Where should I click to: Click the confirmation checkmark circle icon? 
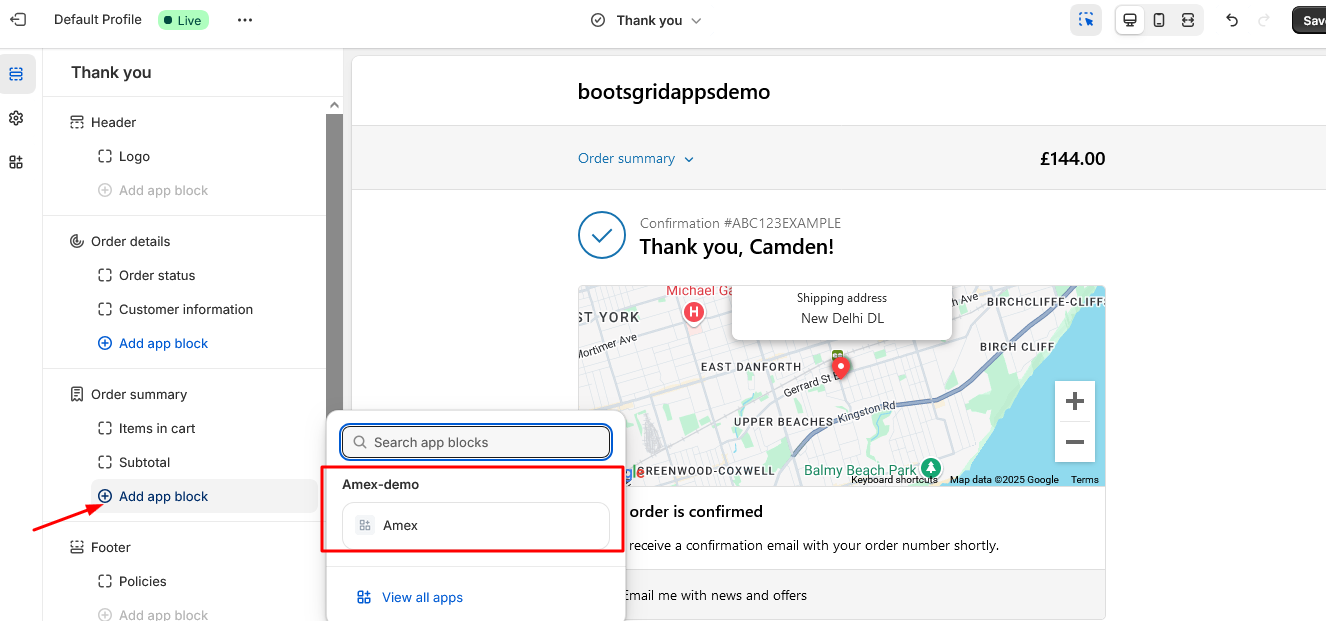click(x=602, y=235)
